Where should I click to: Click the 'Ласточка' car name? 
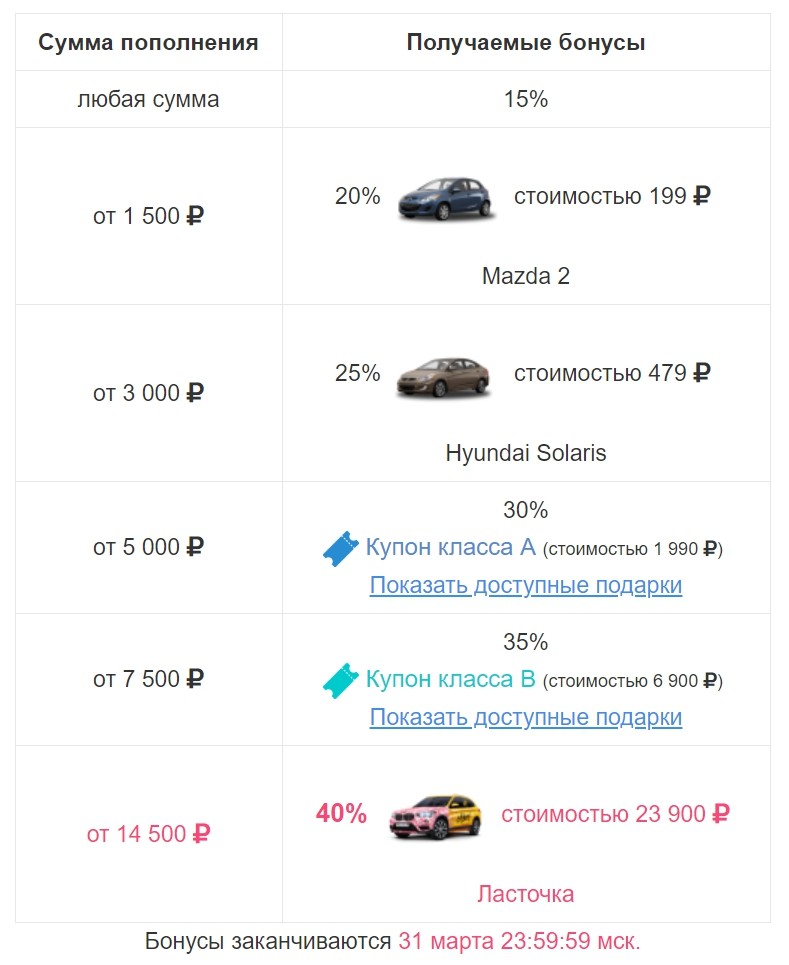(x=525, y=893)
